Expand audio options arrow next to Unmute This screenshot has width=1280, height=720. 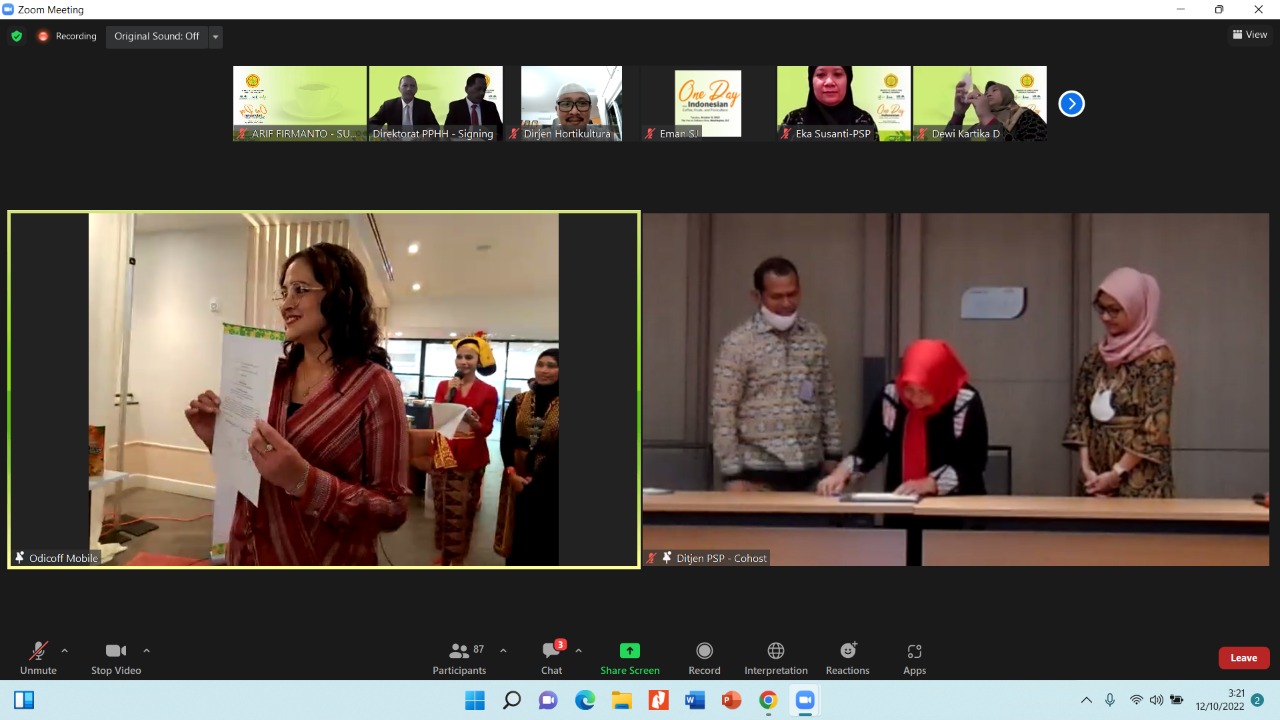point(65,650)
